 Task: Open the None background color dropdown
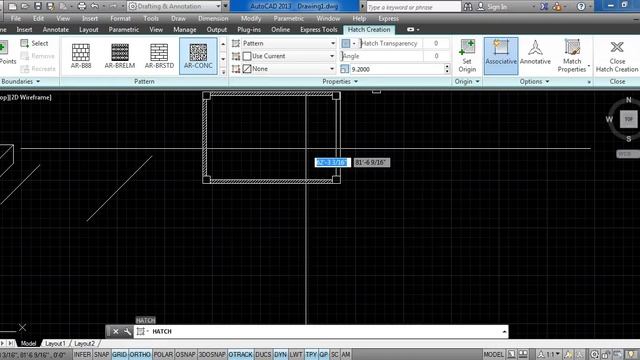pyautogui.click(x=289, y=69)
